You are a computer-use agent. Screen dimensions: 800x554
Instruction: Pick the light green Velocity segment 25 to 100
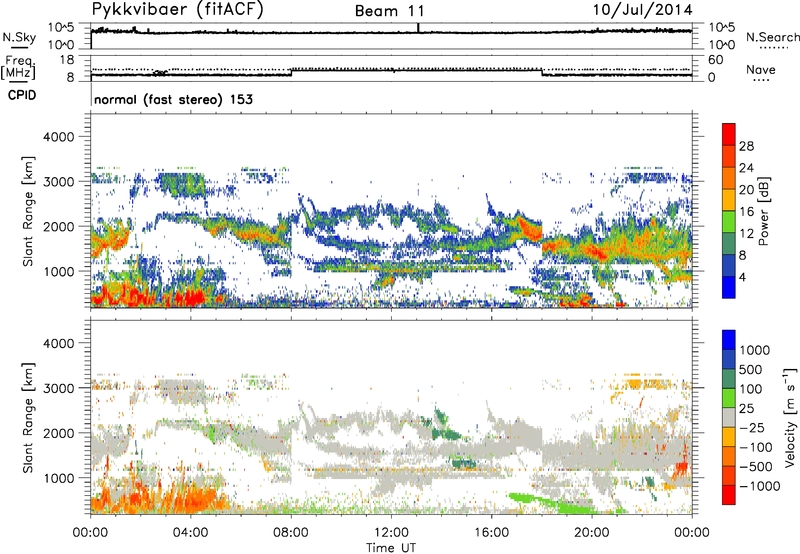(x=729, y=398)
